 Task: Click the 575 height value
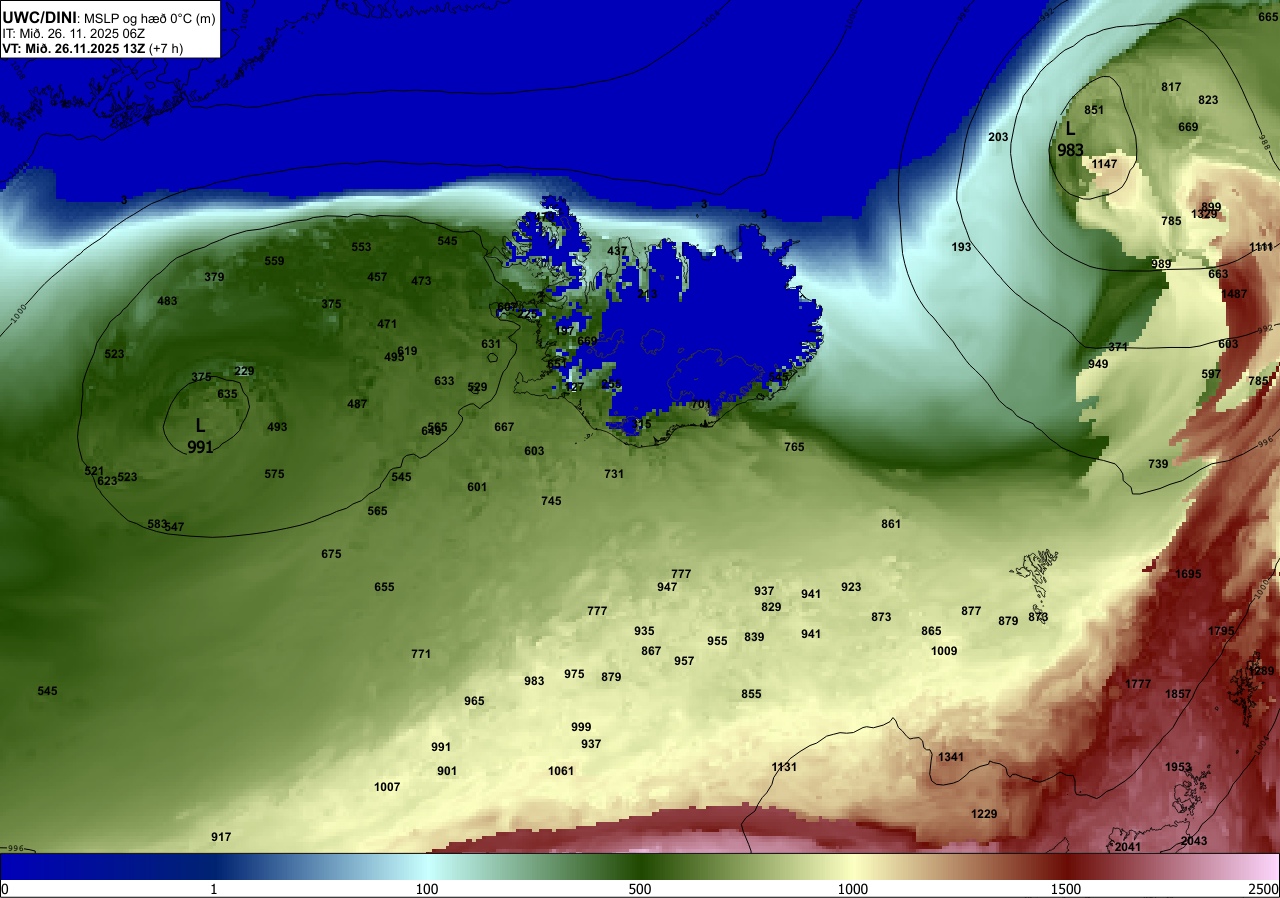point(274,474)
